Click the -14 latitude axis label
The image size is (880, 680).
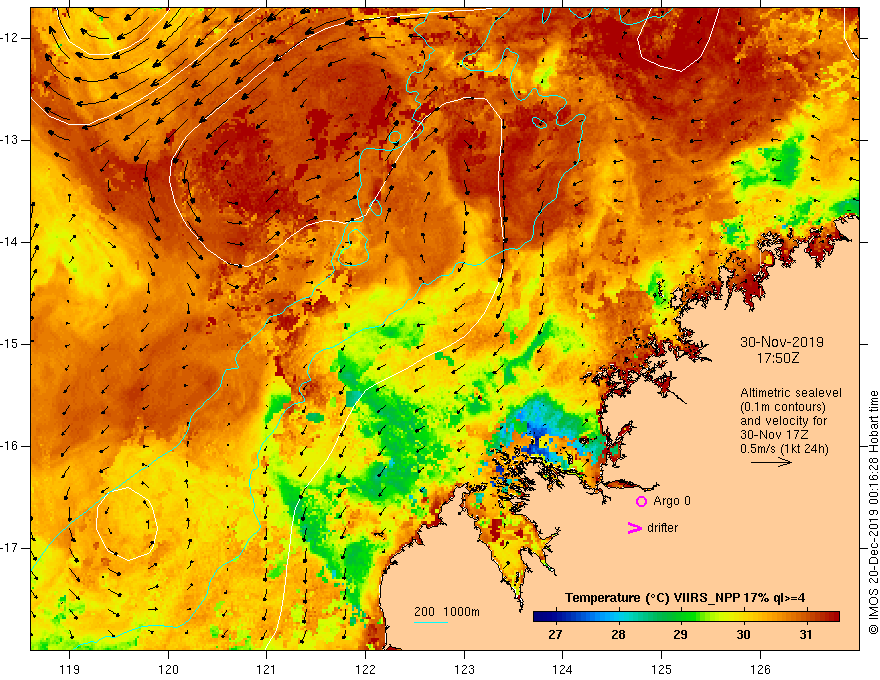(9, 242)
